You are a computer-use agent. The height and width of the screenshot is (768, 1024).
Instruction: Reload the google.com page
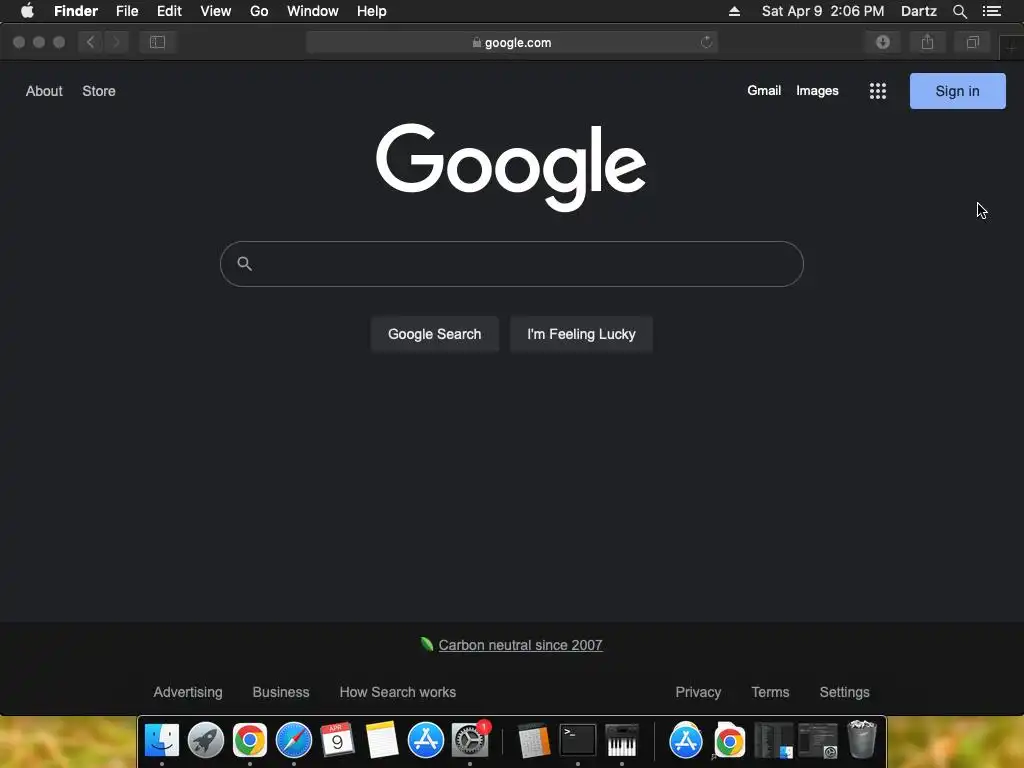click(707, 42)
